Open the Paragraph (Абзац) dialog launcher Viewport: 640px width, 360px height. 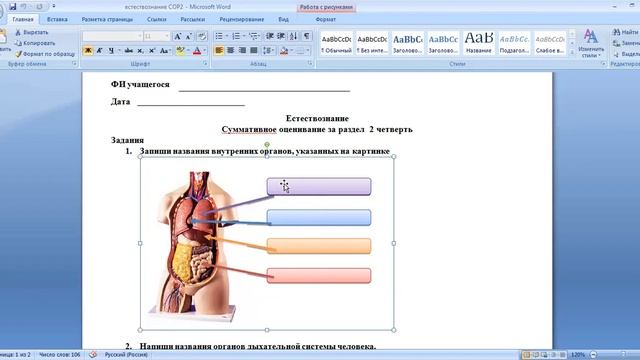[310, 64]
